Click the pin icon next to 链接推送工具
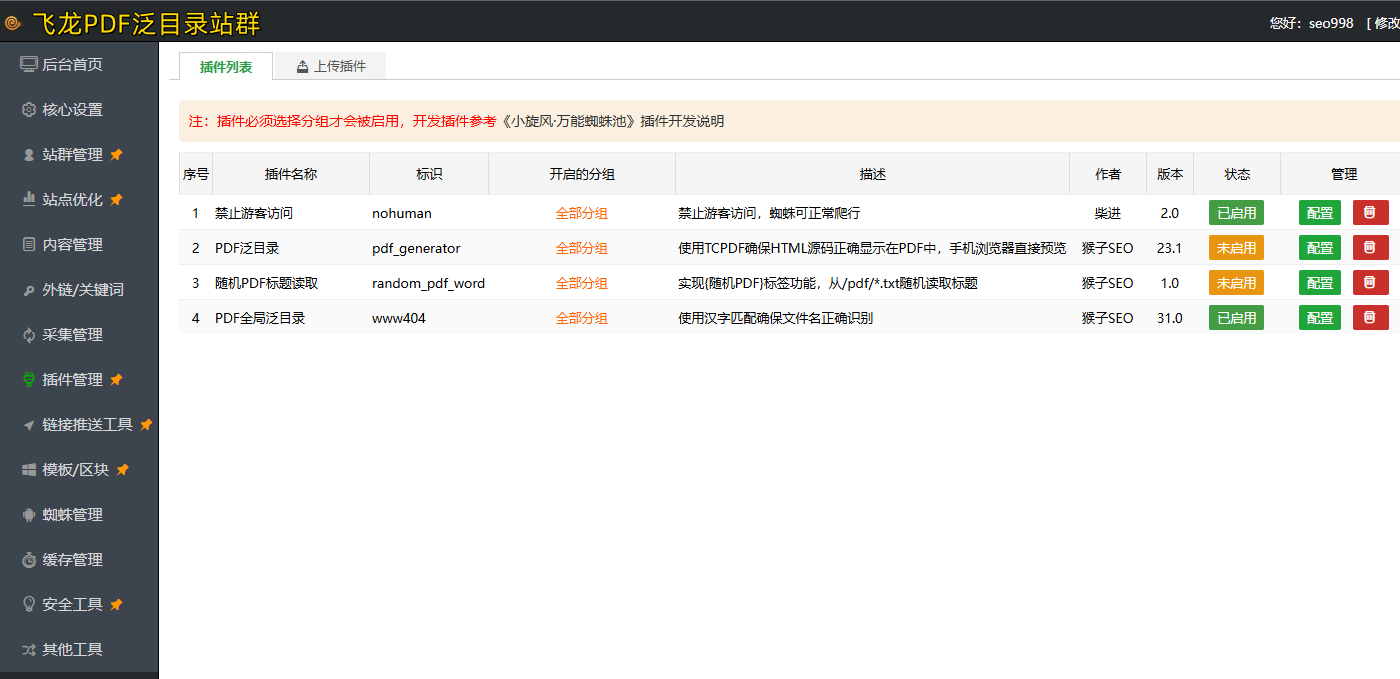 (x=146, y=424)
